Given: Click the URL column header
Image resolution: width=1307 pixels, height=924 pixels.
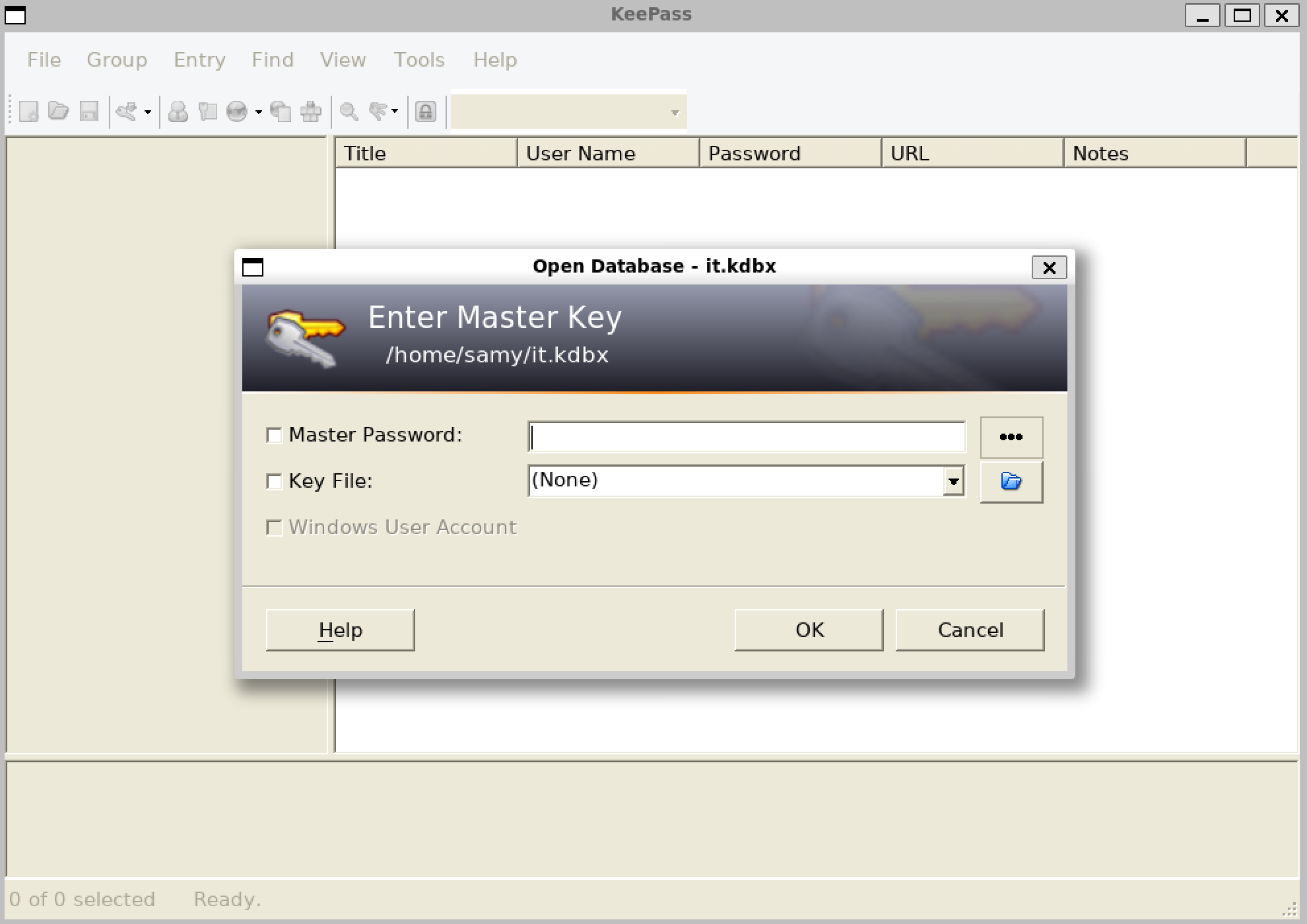Looking at the screenshot, I should 973,153.
